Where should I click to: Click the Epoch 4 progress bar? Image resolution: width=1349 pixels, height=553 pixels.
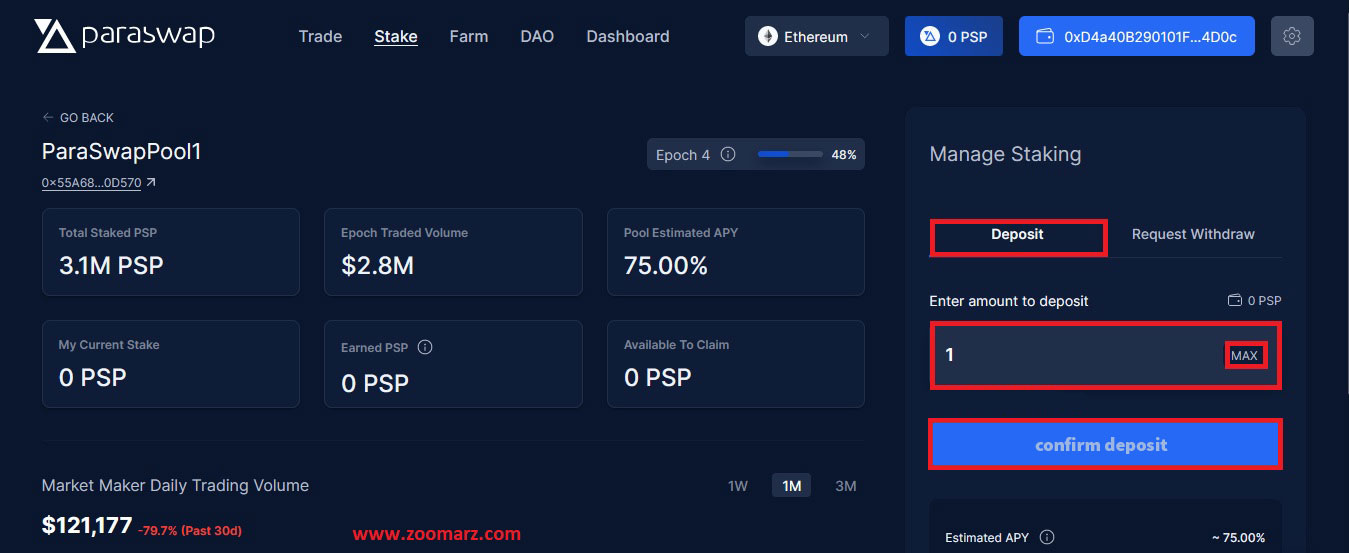[x=790, y=155]
